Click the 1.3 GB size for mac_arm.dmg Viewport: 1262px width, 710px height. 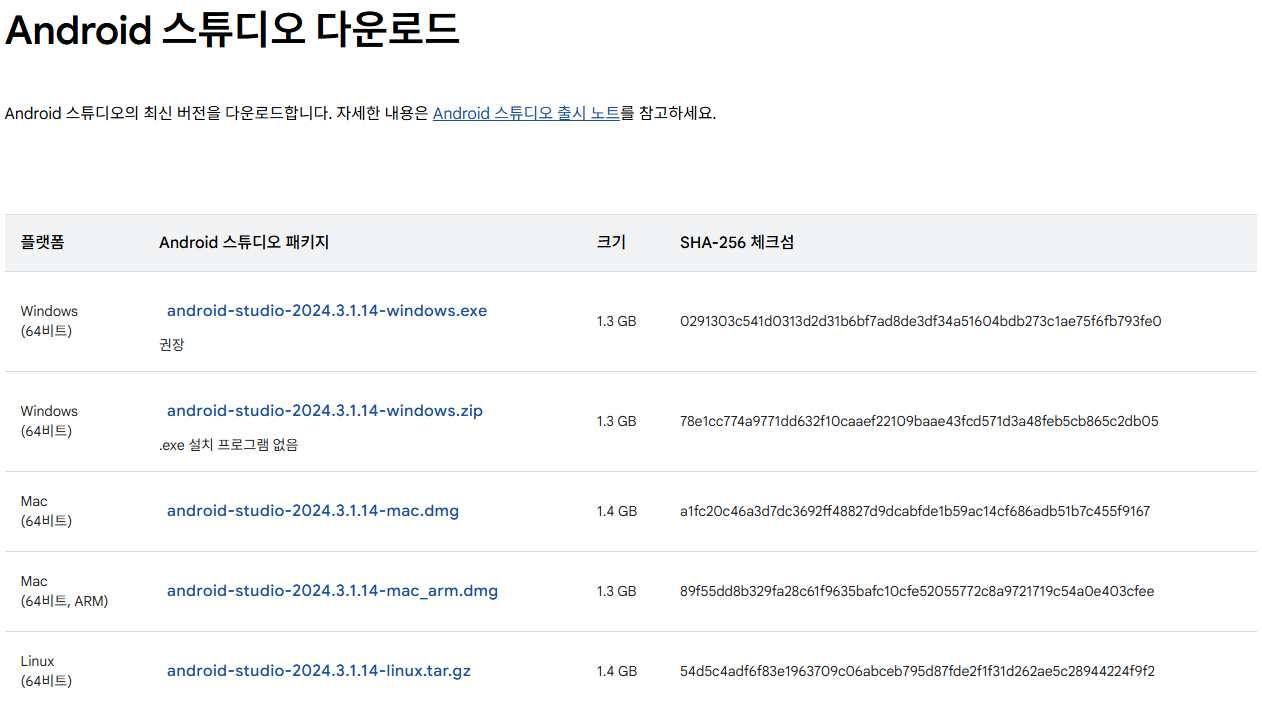click(x=617, y=592)
